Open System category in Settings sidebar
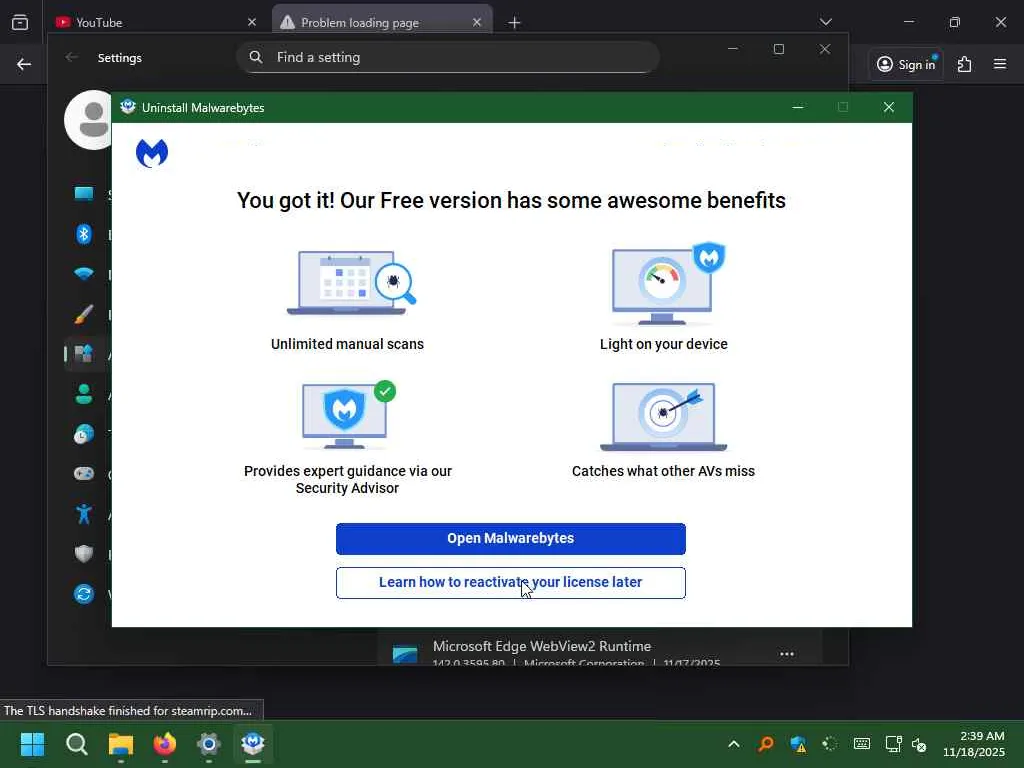1024x768 pixels. (x=84, y=193)
